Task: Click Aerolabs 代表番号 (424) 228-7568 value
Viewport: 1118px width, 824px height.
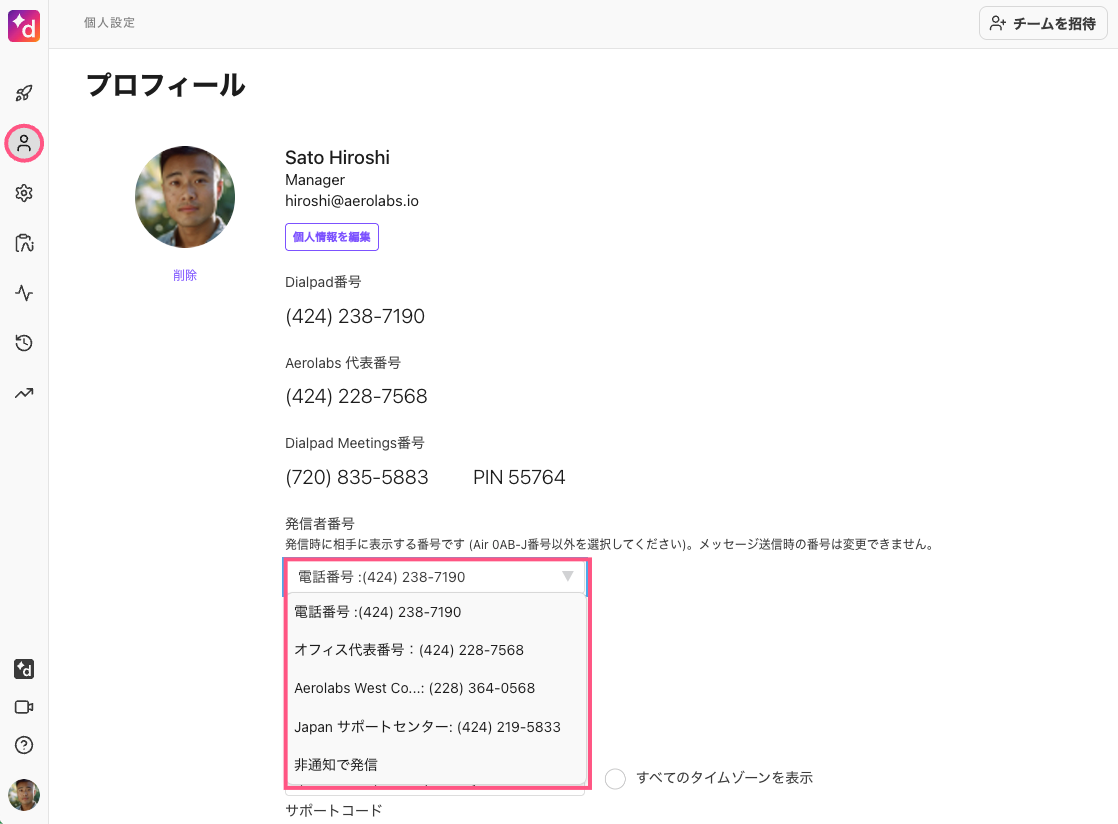Action: pos(357,396)
